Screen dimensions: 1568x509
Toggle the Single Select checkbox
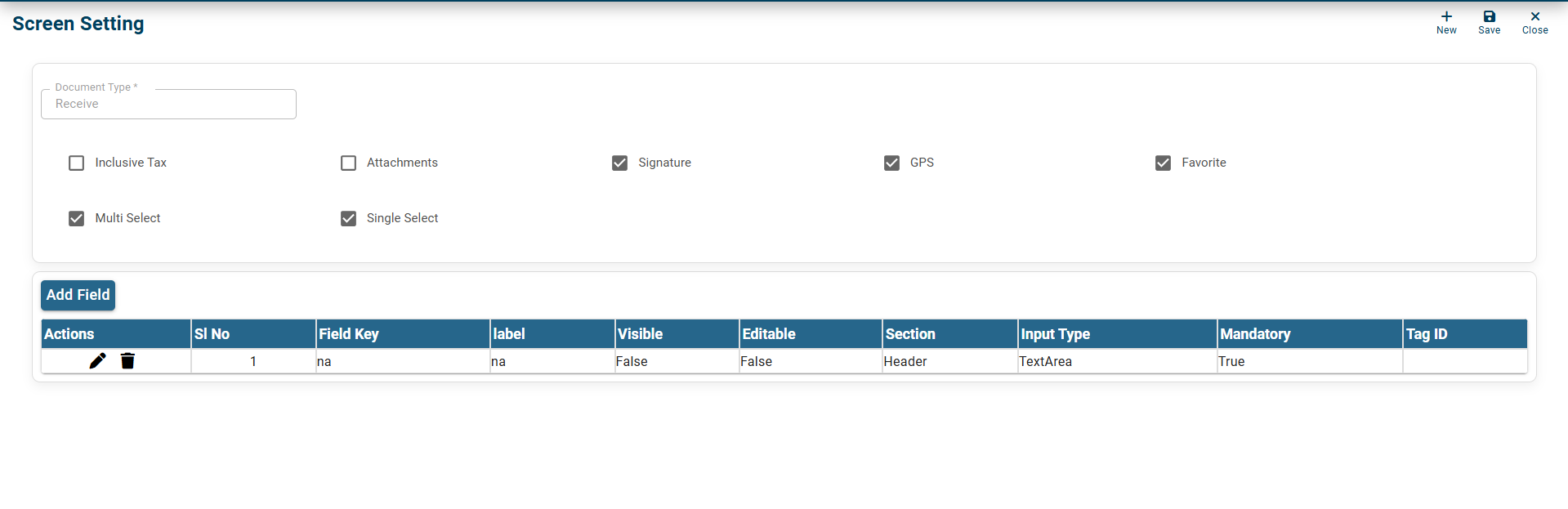(349, 219)
